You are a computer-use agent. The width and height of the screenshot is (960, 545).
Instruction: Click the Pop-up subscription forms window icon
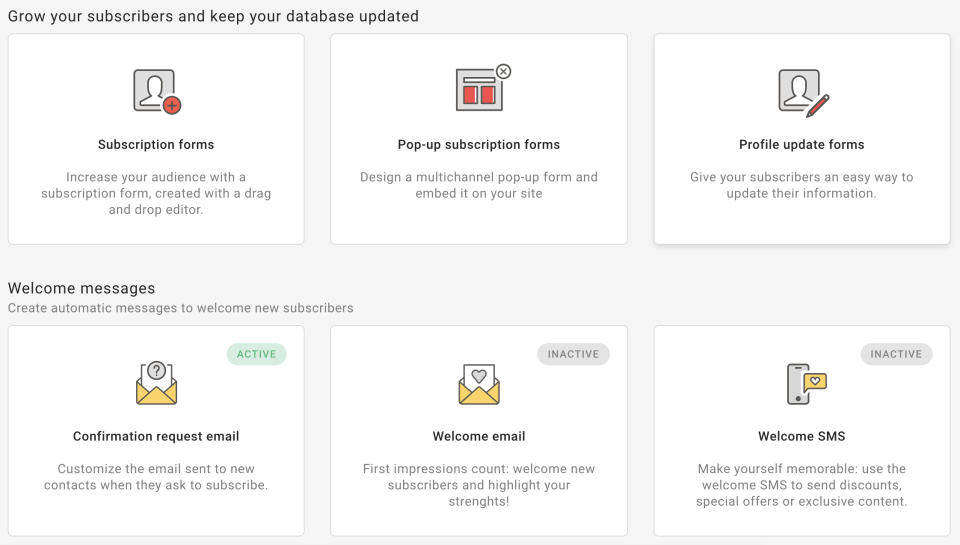point(480,89)
